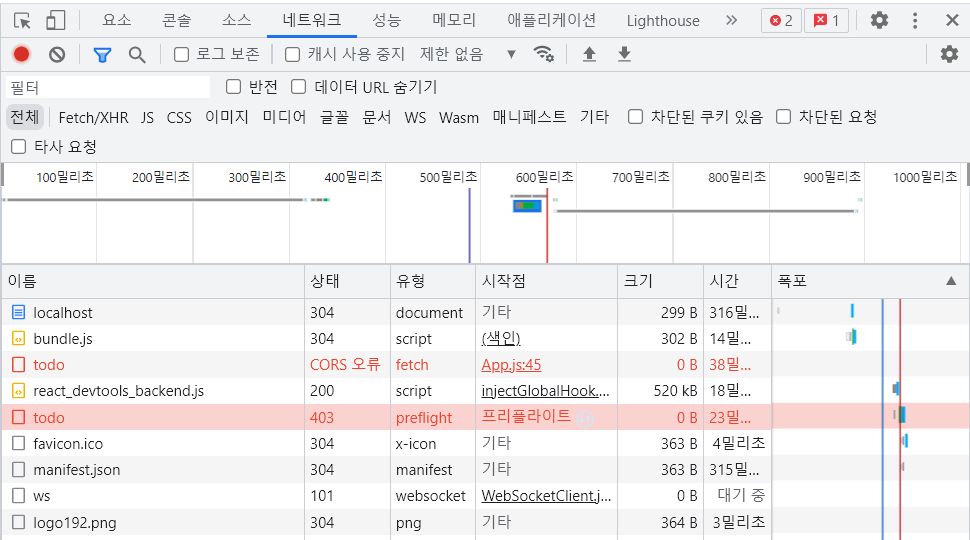Image resolution: width=970 pixels, height=540 pixels.
Task: Filter requests by WS
Action: [415, 118]
